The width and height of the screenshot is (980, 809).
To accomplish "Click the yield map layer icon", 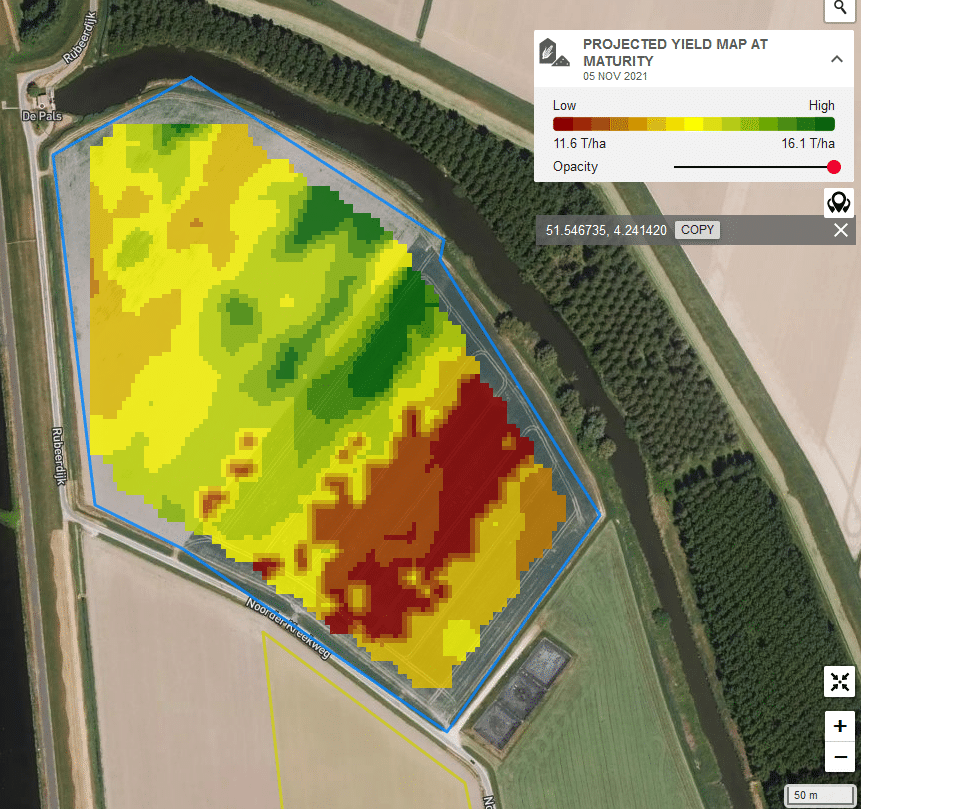I will click(x=554, y=53).
